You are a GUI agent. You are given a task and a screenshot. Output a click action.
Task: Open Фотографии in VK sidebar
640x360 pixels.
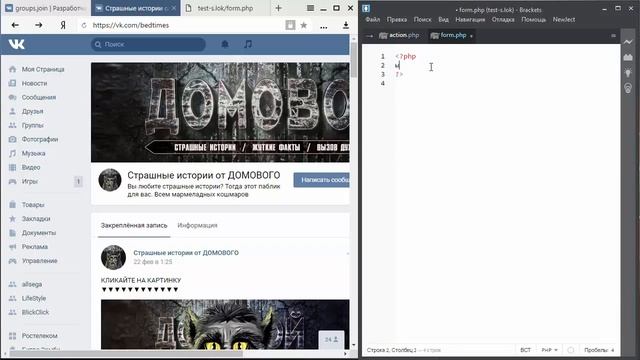tap(40, 139)
